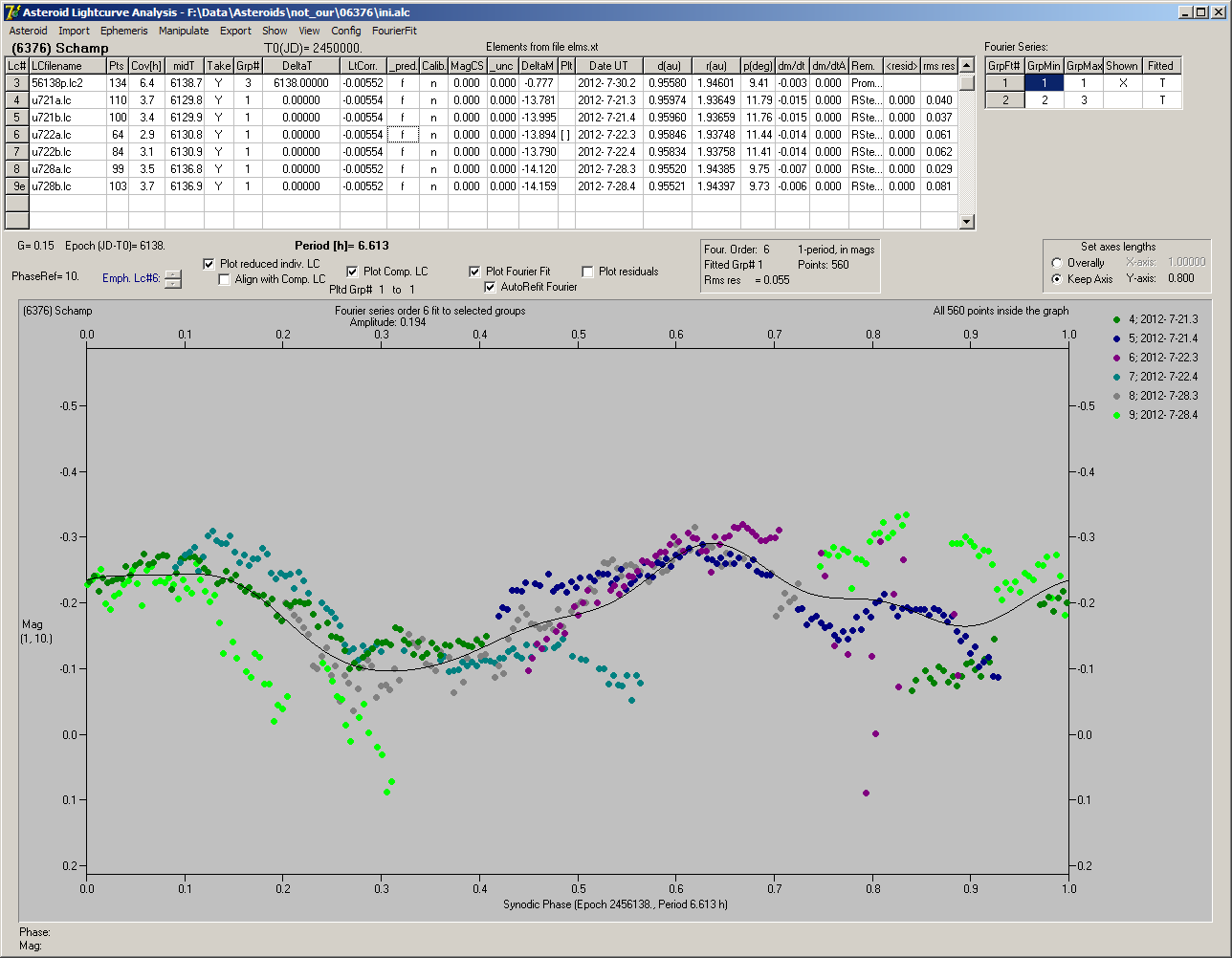Click GrpMax value 3 in Fourier row 2
The image size is (1232, 958).
coord(1084,99)
